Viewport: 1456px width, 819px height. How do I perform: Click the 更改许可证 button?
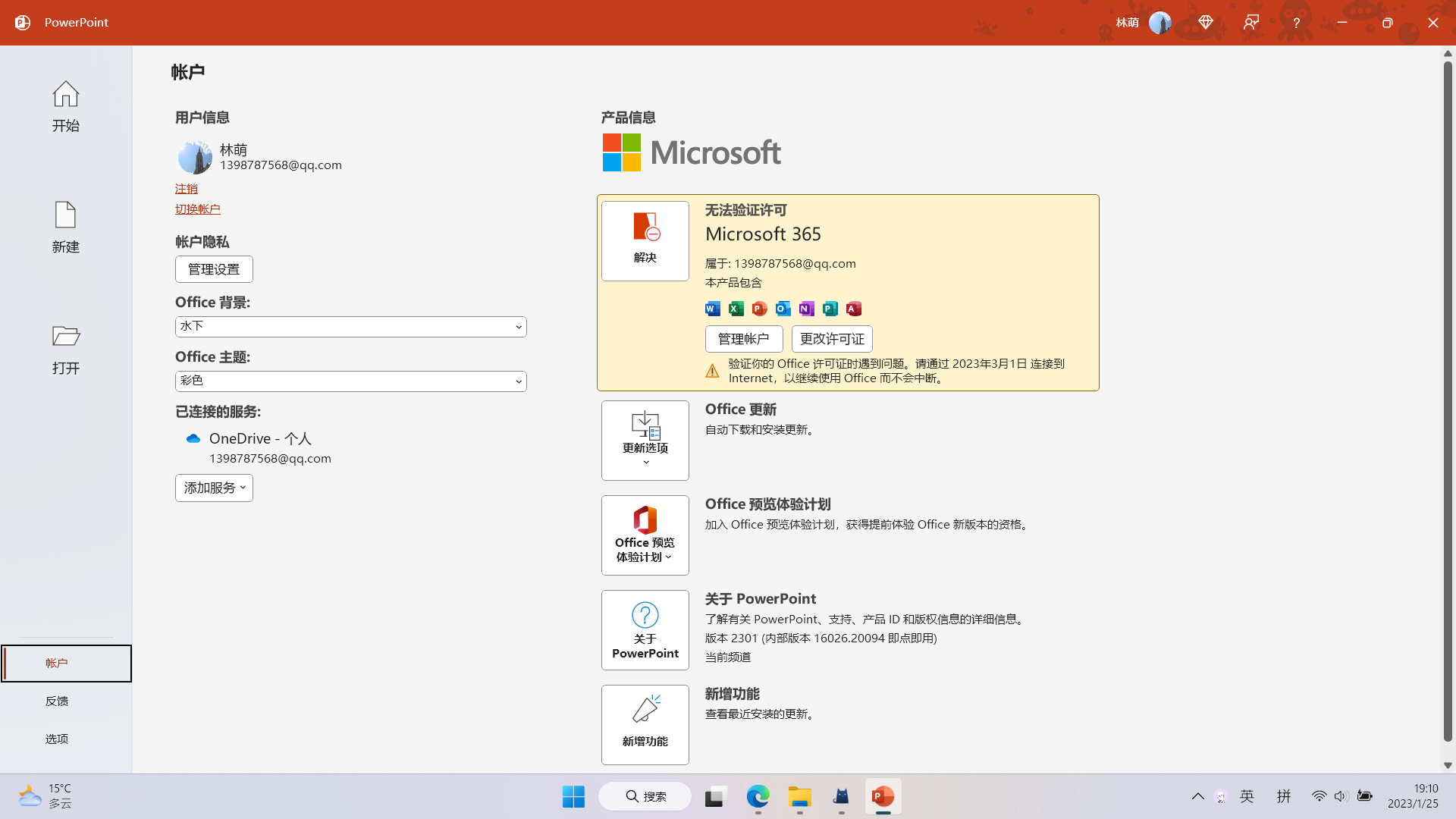click(832, 339)
